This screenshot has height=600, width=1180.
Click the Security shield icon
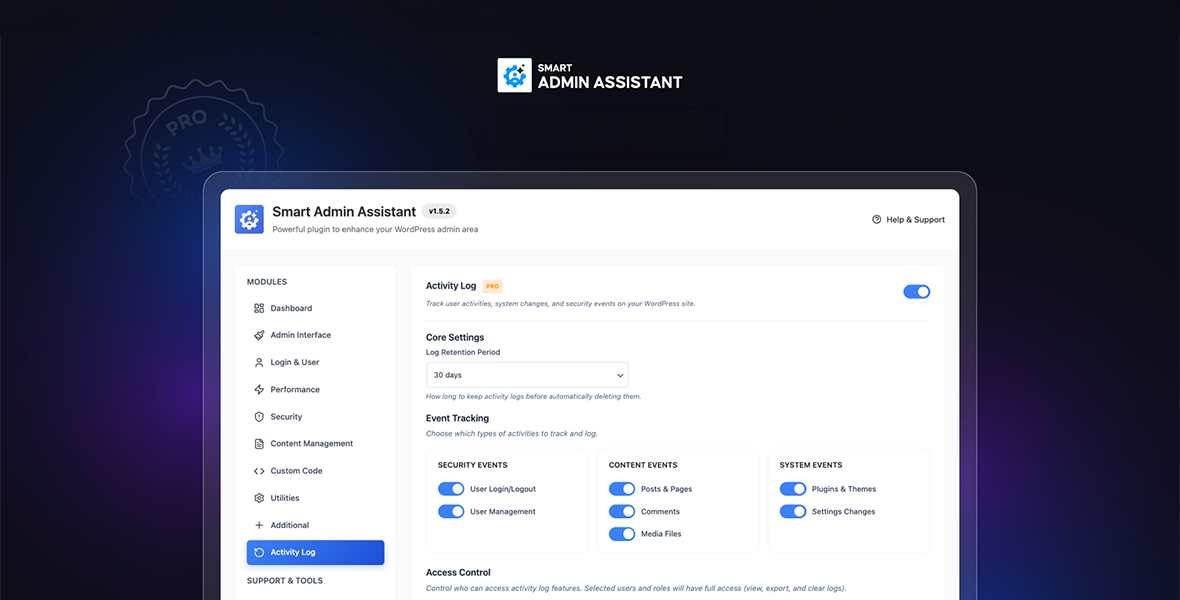point(259,416)
